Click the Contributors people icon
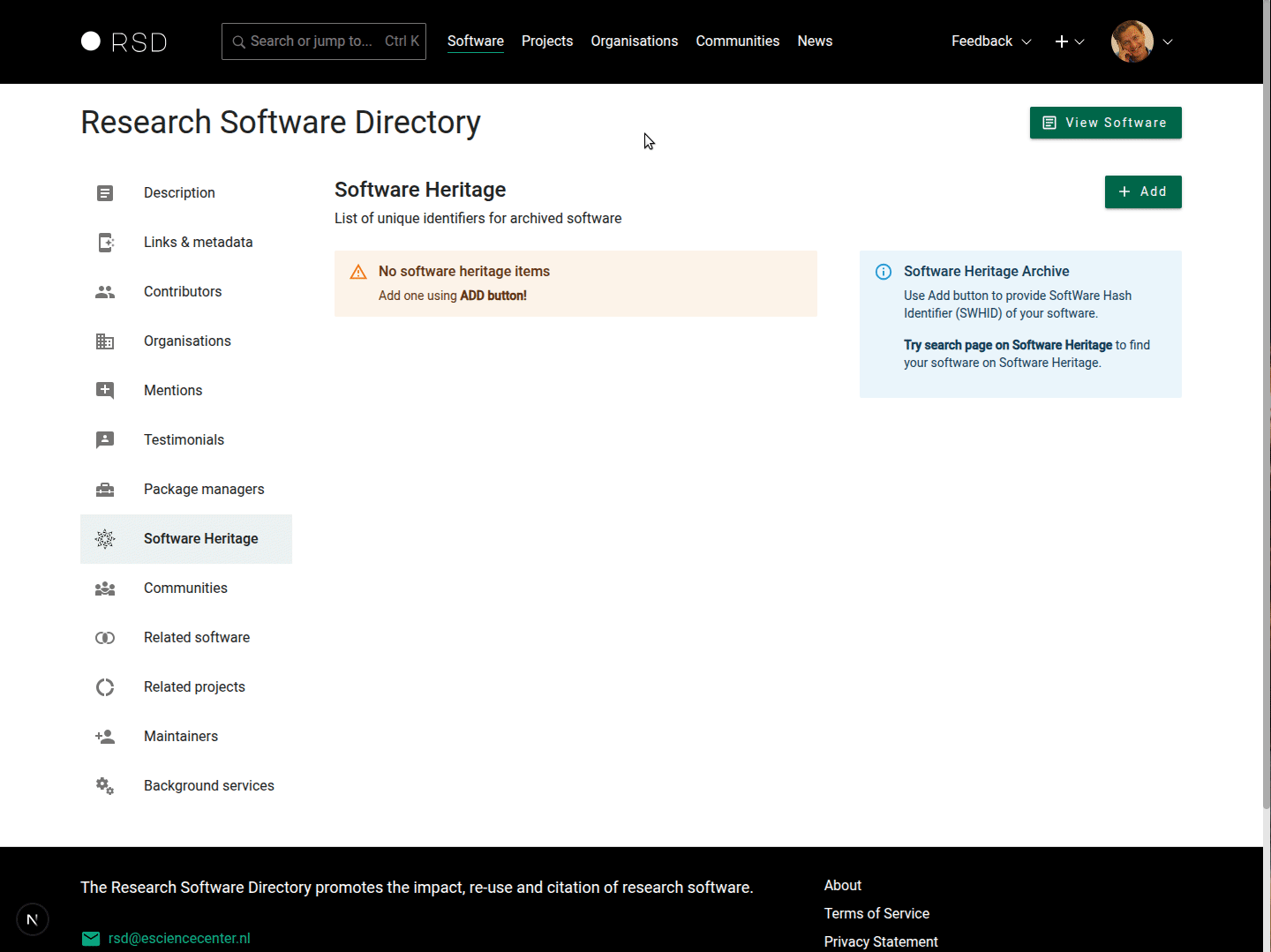The width and height of the screenshot is (1271, 952). (x=105, y=292)
